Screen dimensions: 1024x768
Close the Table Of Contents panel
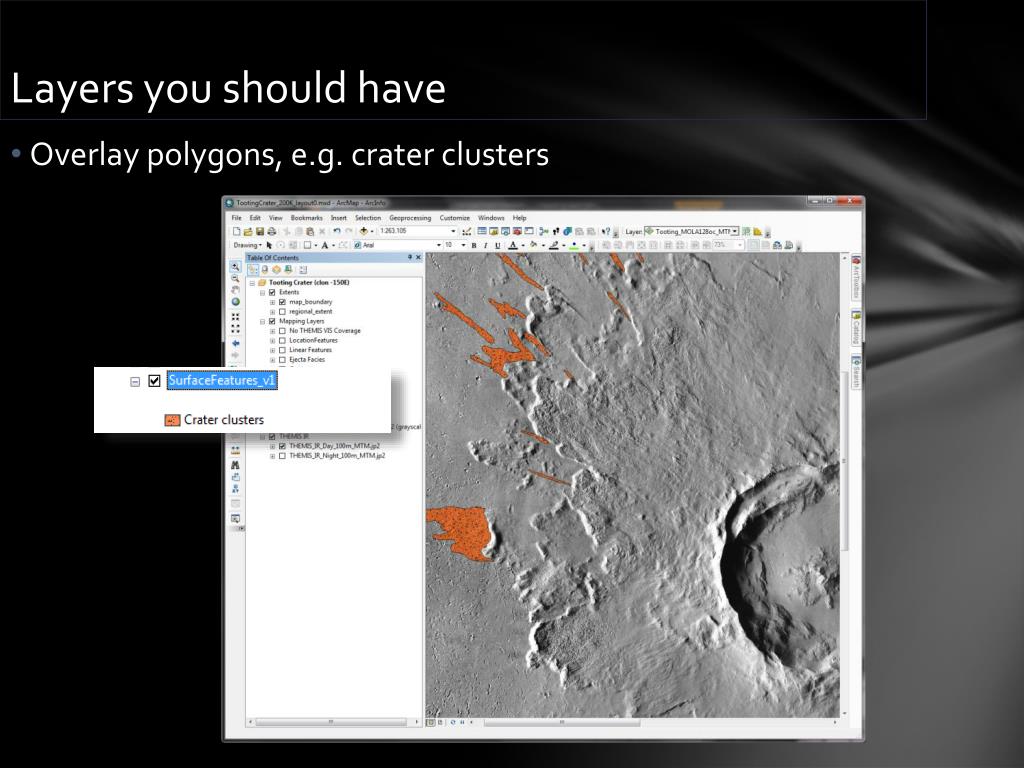419,257
